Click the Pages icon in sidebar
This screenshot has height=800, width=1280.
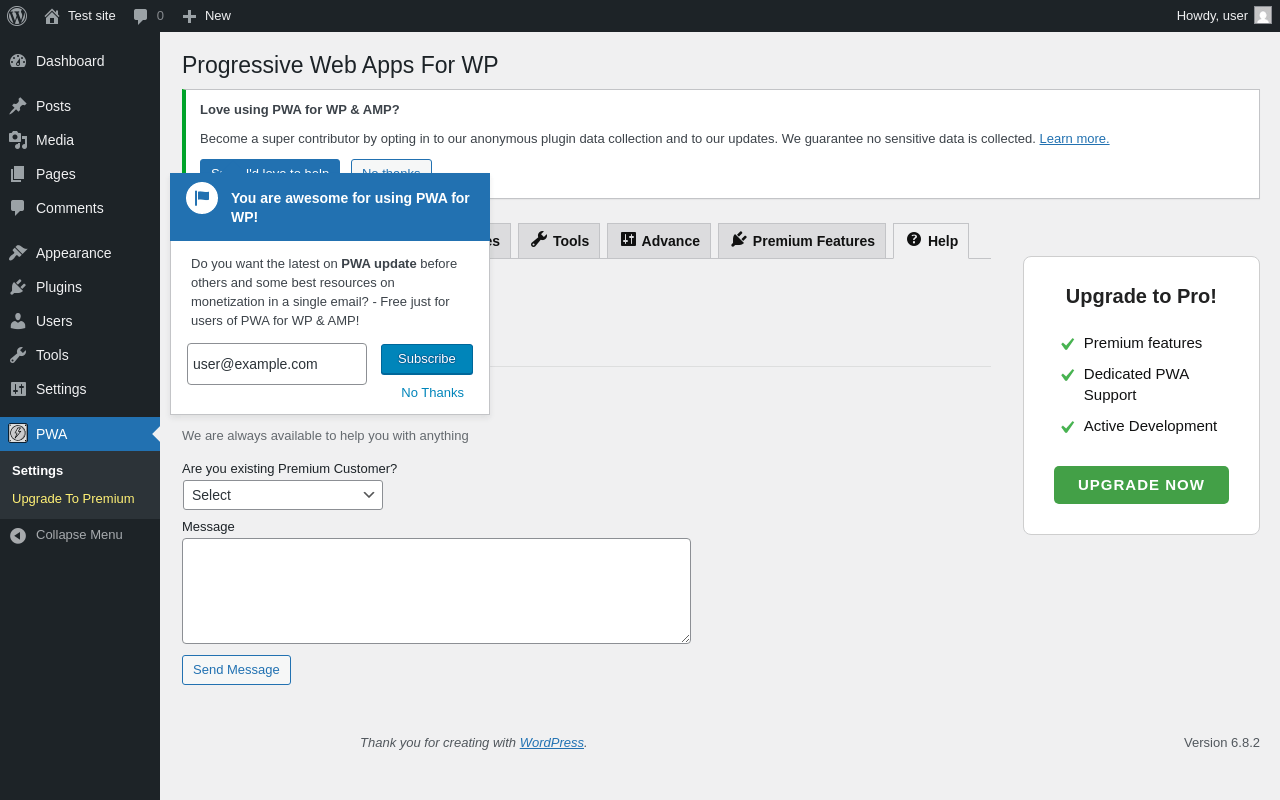(18, 174)
